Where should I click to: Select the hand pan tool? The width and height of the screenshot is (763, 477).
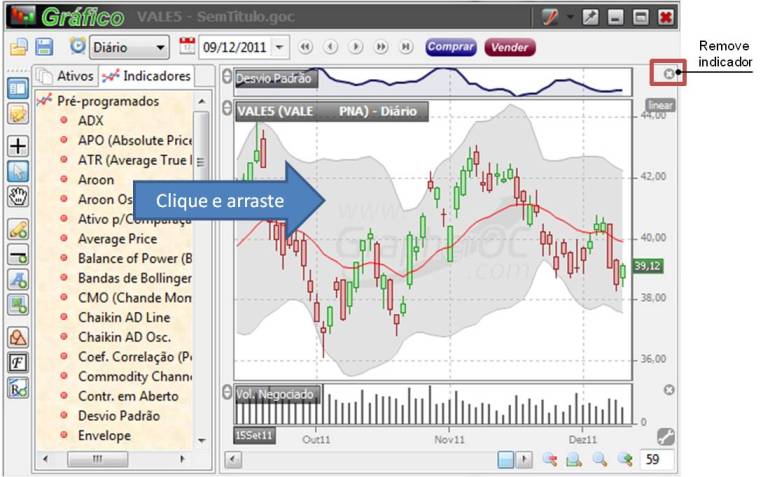coord(18,197)
